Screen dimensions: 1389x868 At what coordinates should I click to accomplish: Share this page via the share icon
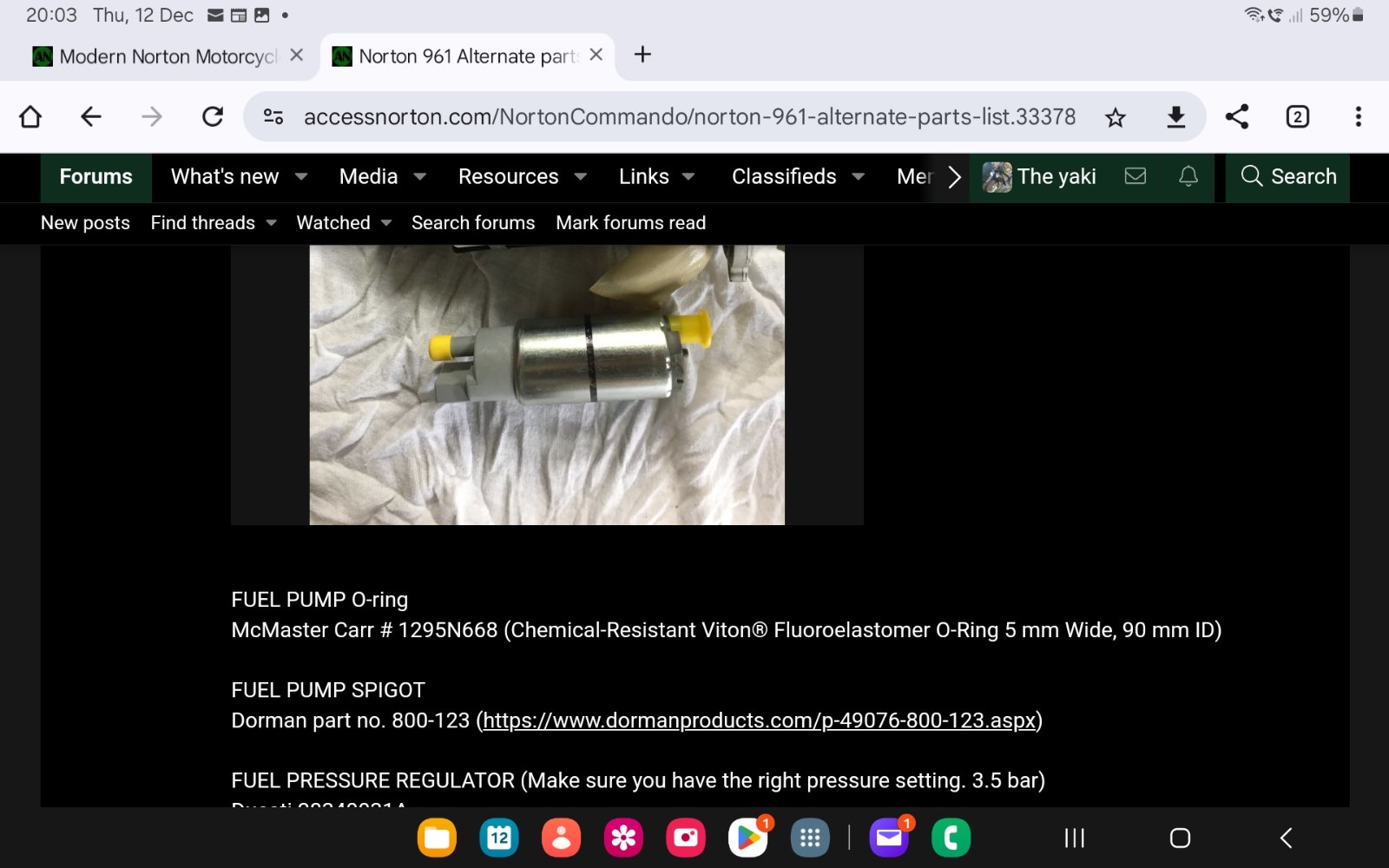[1237, 116]
